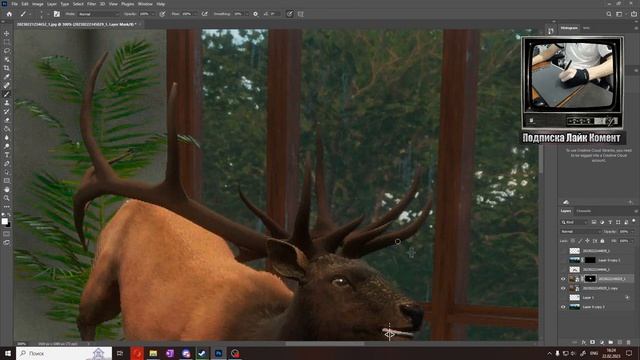Click the symmetry paint butterfly icon
Image resolution: width=640 pixels, height=360 pixels.
click(300, 14)
